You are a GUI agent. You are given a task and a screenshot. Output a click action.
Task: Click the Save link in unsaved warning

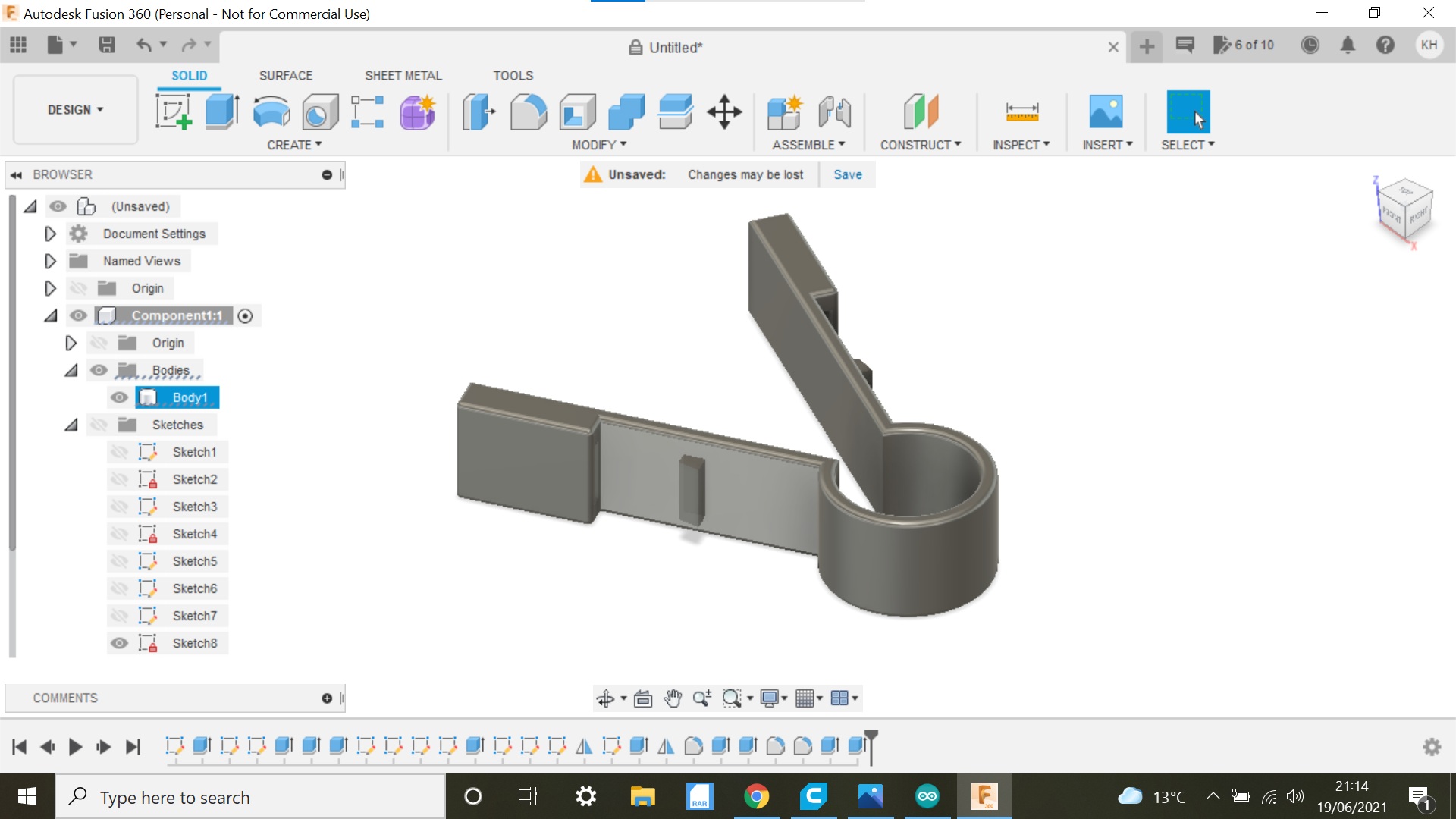(848, 174)
